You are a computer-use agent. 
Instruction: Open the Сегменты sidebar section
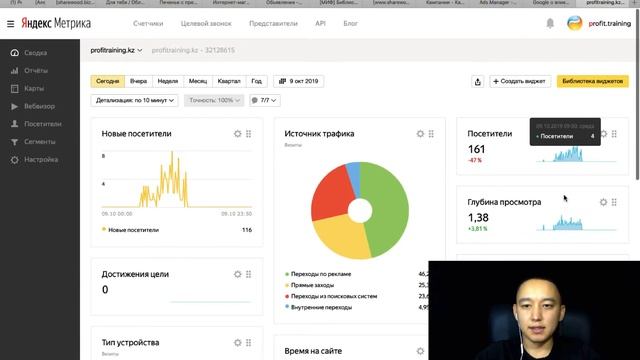coord(40,142)
